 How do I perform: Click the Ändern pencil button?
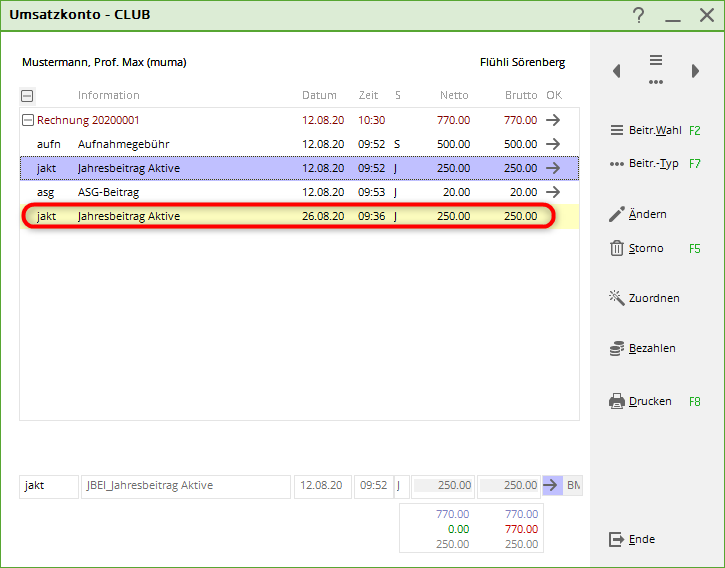coord(639,214)
